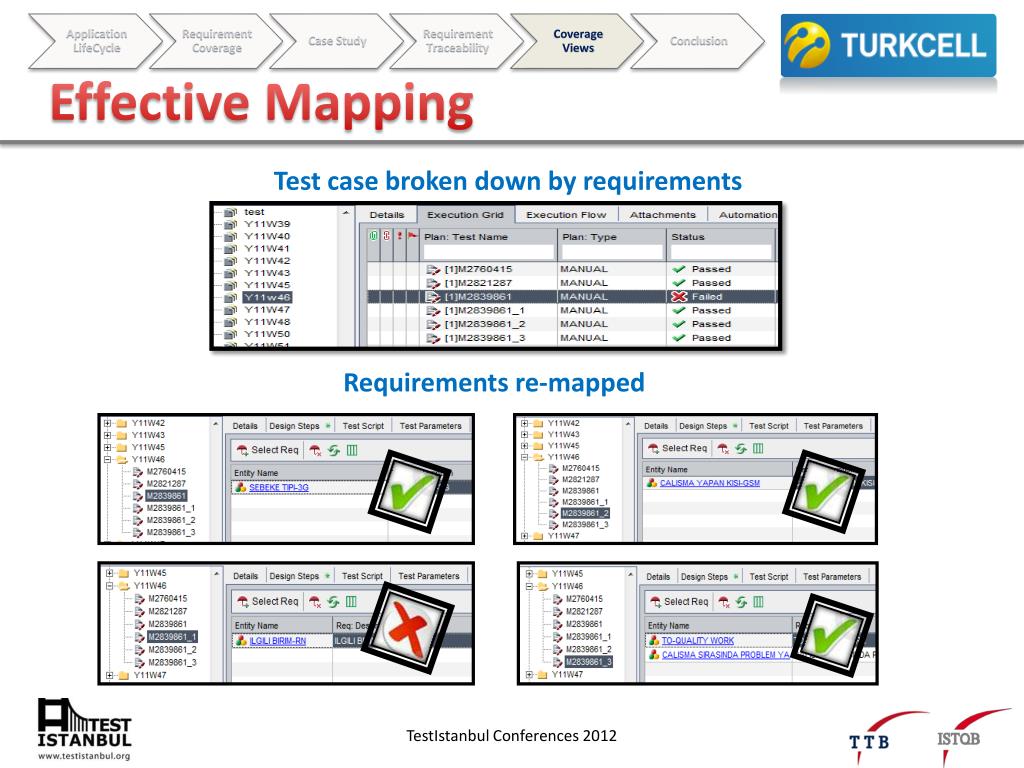The image size is (1024, 768).
Task: Click the Status filter field
Action: click(721, 252)
